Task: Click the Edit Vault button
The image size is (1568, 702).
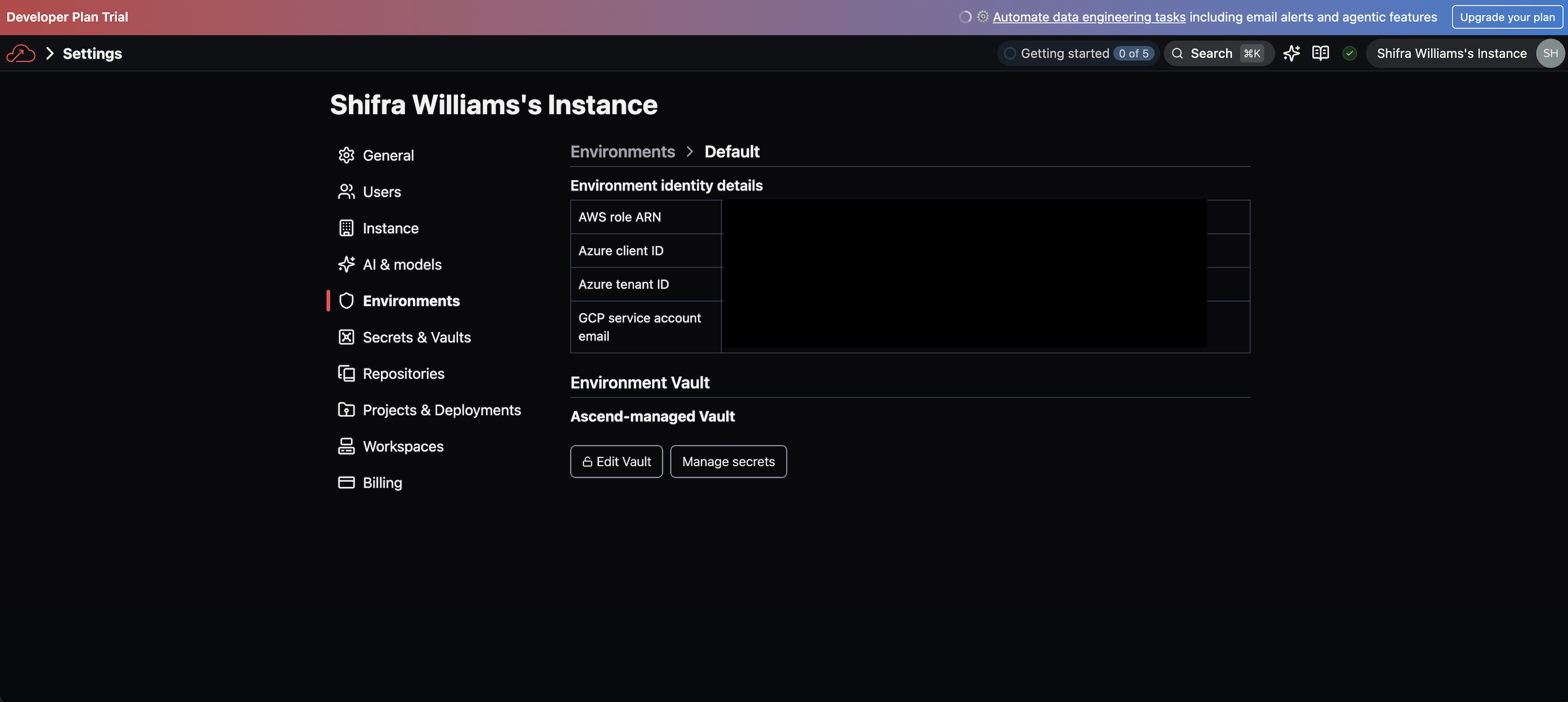Action: point(616,461)
